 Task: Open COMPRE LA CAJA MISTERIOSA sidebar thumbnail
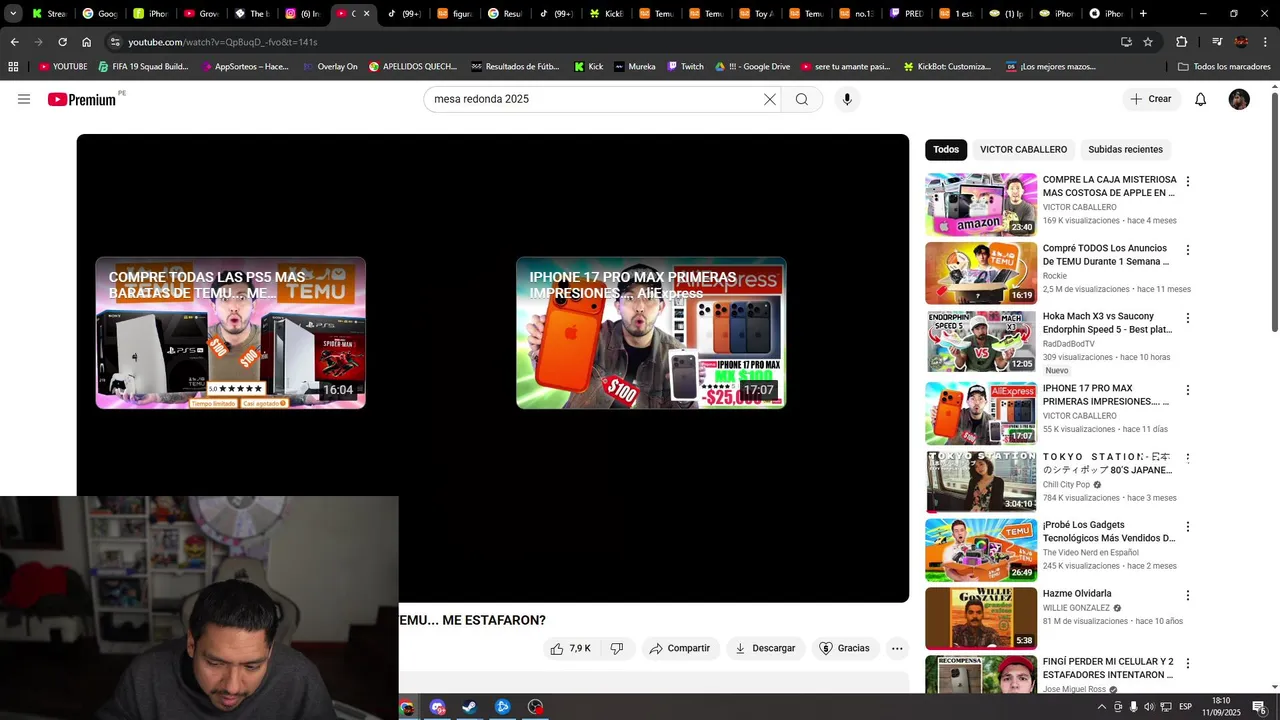(981, 204)
